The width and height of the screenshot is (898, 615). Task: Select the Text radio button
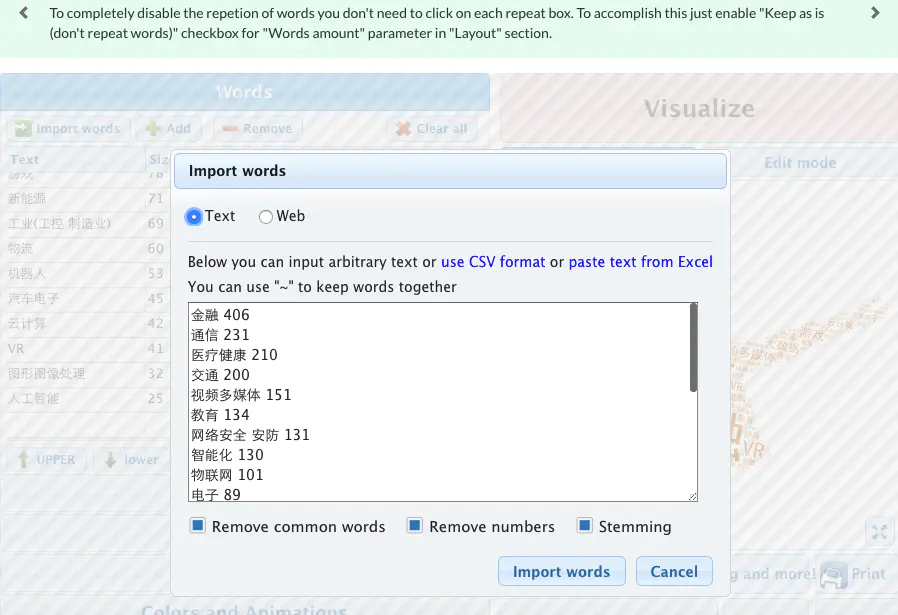coord(194,216)
